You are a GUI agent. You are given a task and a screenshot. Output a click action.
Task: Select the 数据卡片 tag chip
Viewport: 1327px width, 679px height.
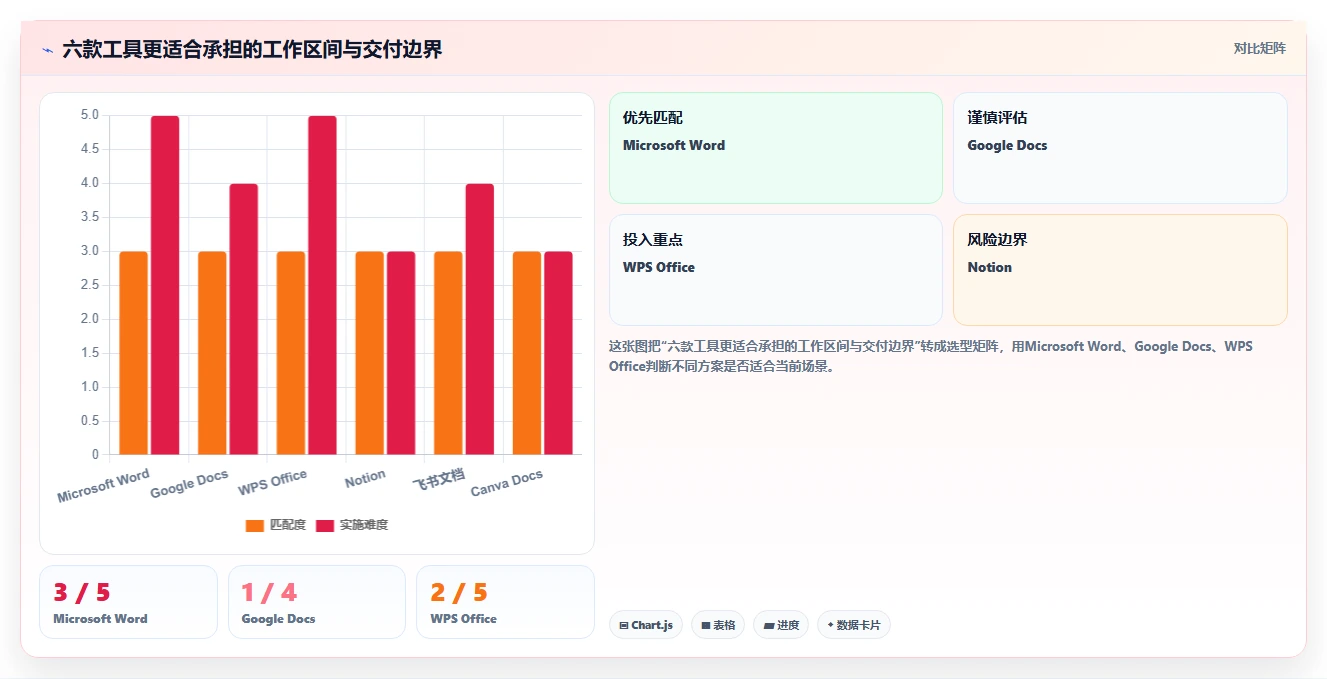tap(854, 625)
